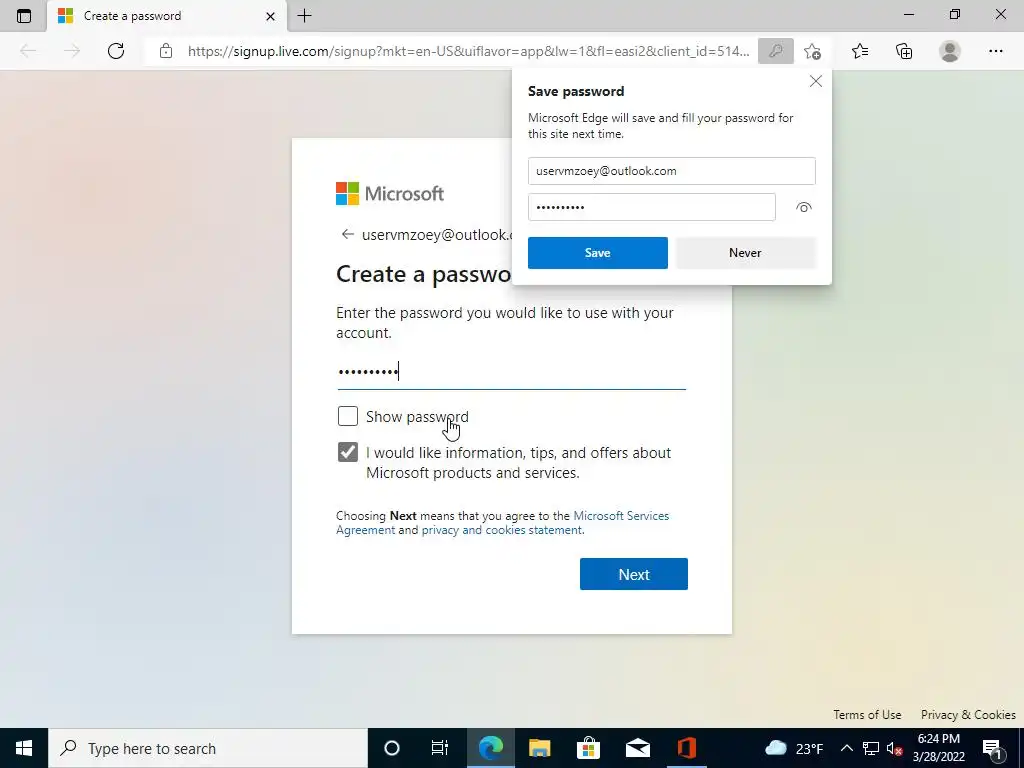Click the Microsoft logo
Image resolution: width=1024 pixels, height=768 pixels.
(x=390, y=193)
